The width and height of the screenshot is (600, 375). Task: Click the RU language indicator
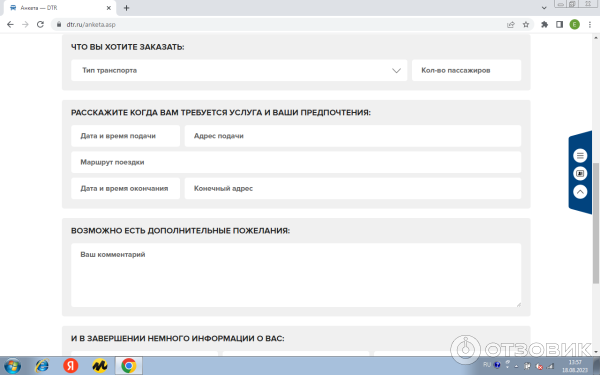[x=487, y=365]
